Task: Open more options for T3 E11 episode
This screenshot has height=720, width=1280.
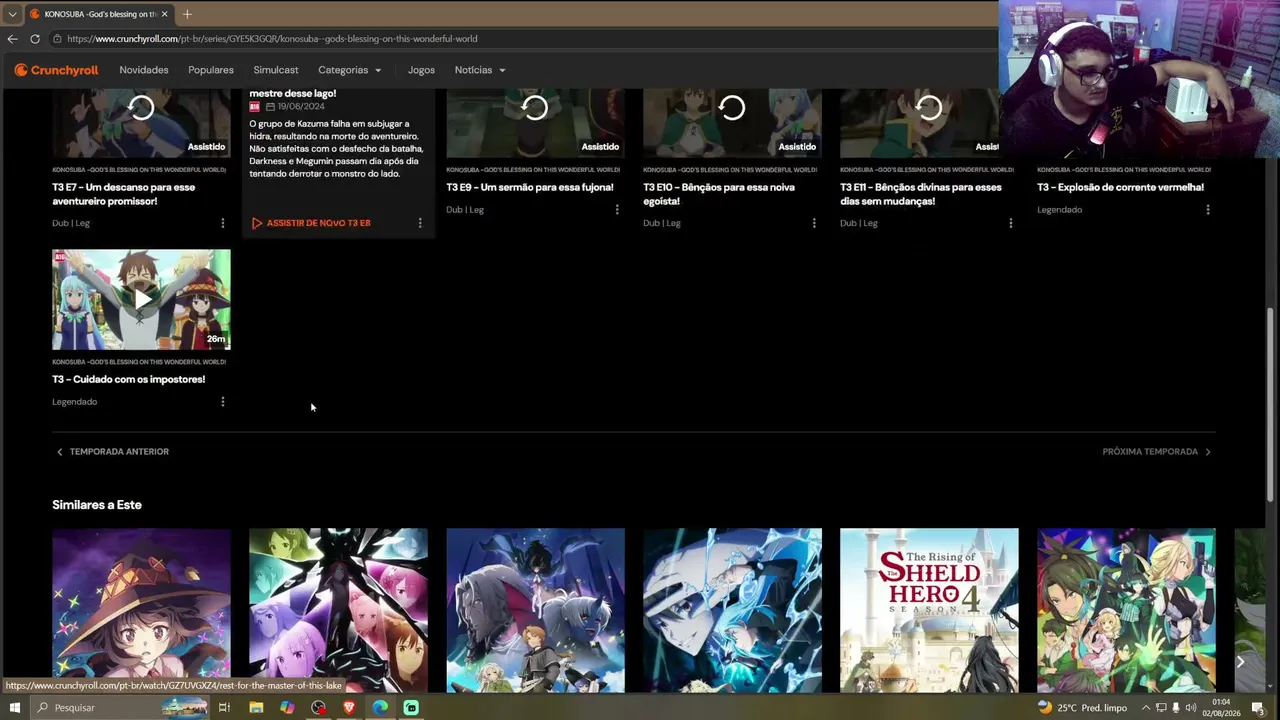Action: pyautogui.click(x=1011, y=223)
